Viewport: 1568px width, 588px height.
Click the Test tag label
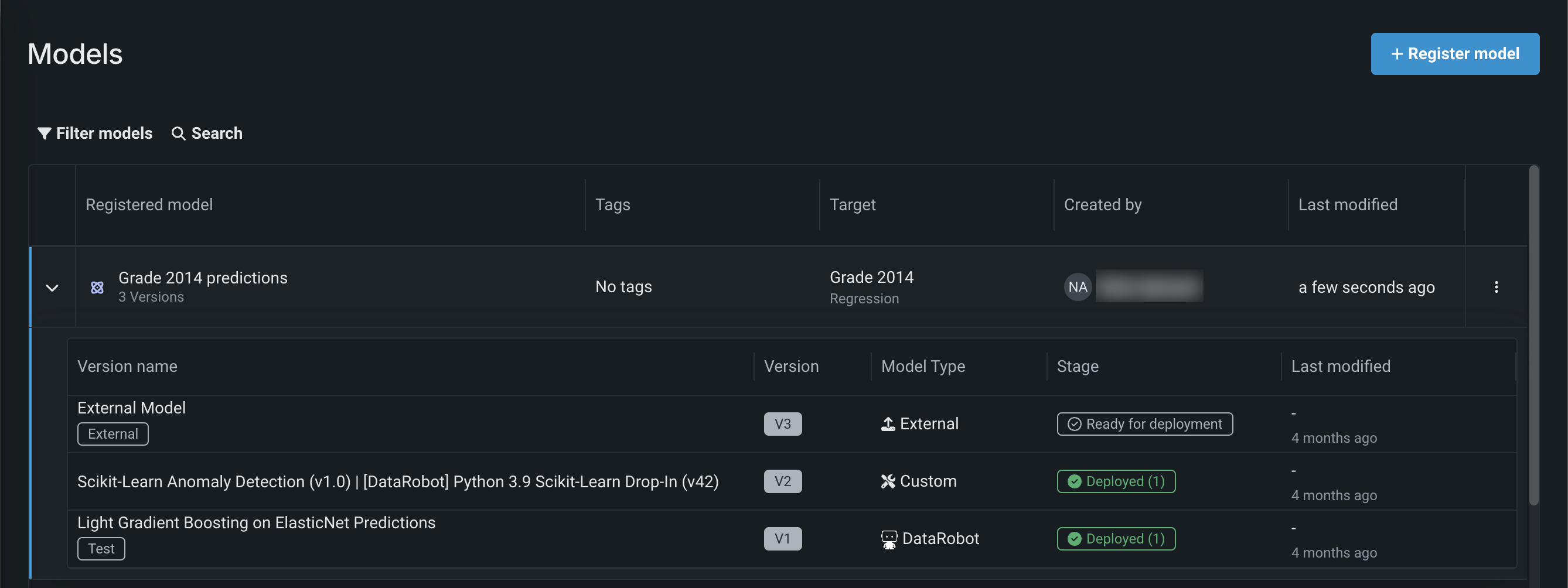pyautogui.click(x=101, y=549)
